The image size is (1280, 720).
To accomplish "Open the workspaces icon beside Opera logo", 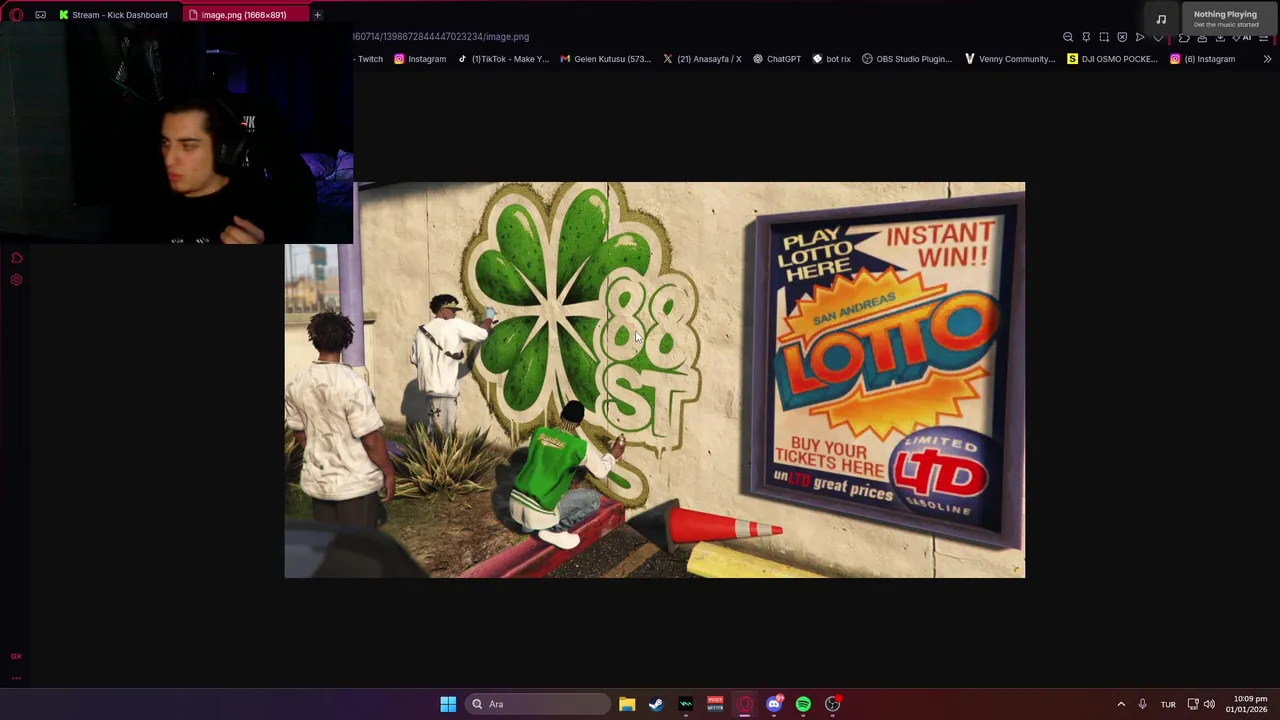I will [41, 15].
